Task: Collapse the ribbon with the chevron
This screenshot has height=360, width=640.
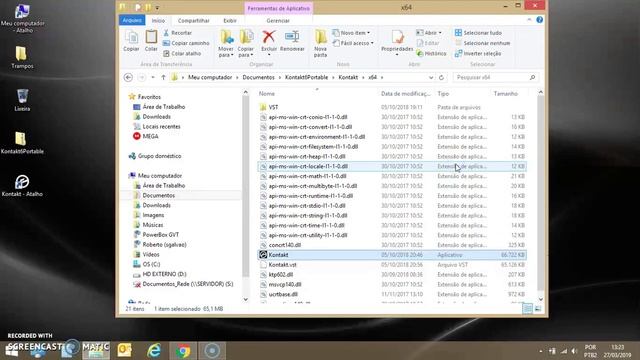Action: tap(529, 20)
